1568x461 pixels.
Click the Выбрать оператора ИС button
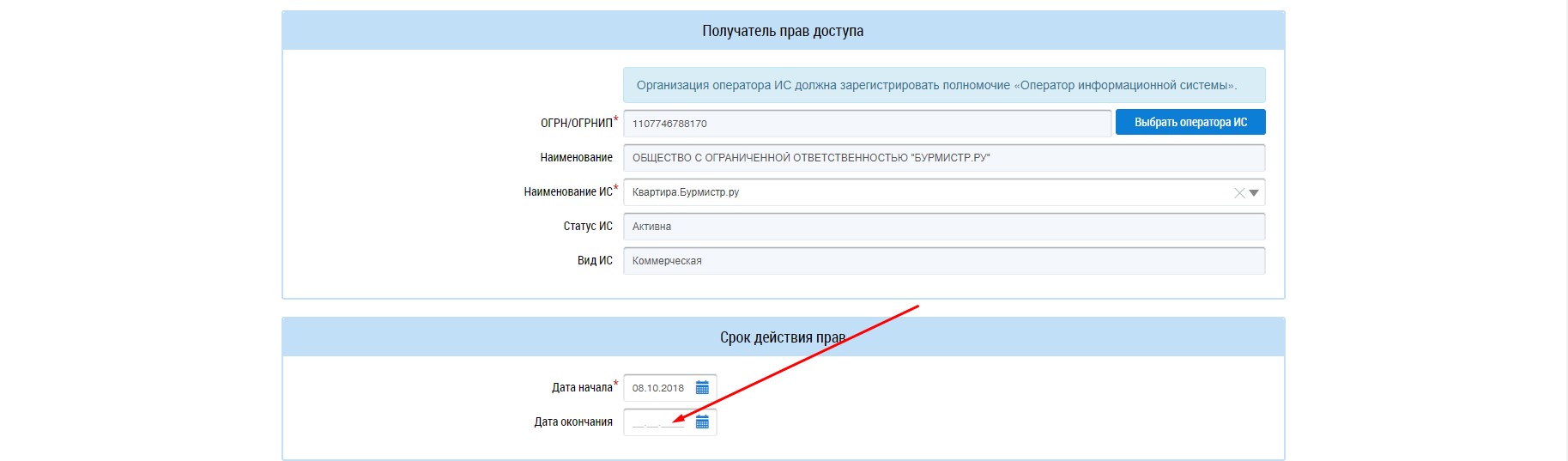coord(1190,123)
